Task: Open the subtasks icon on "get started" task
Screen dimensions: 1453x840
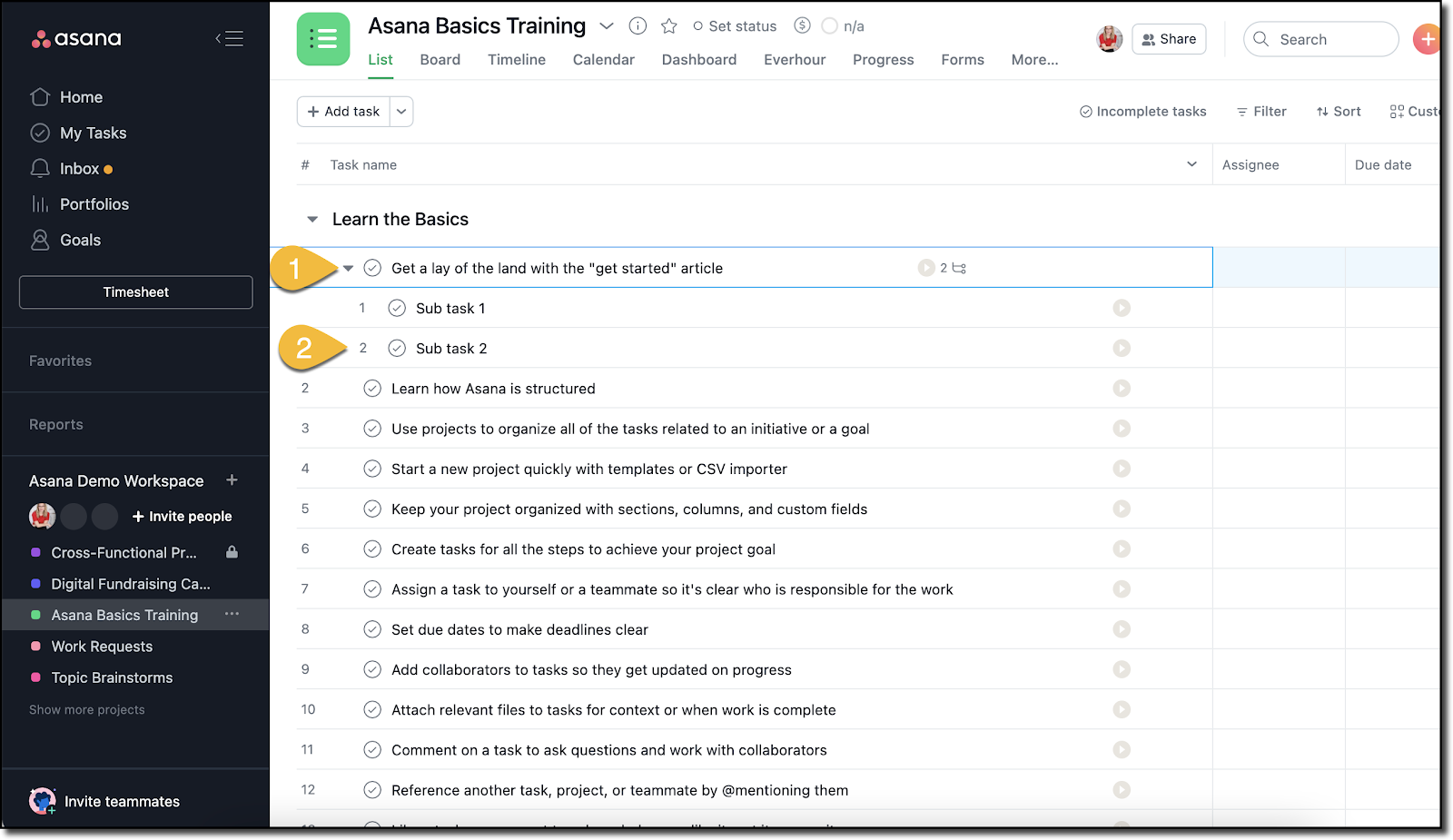Action: 959,268
